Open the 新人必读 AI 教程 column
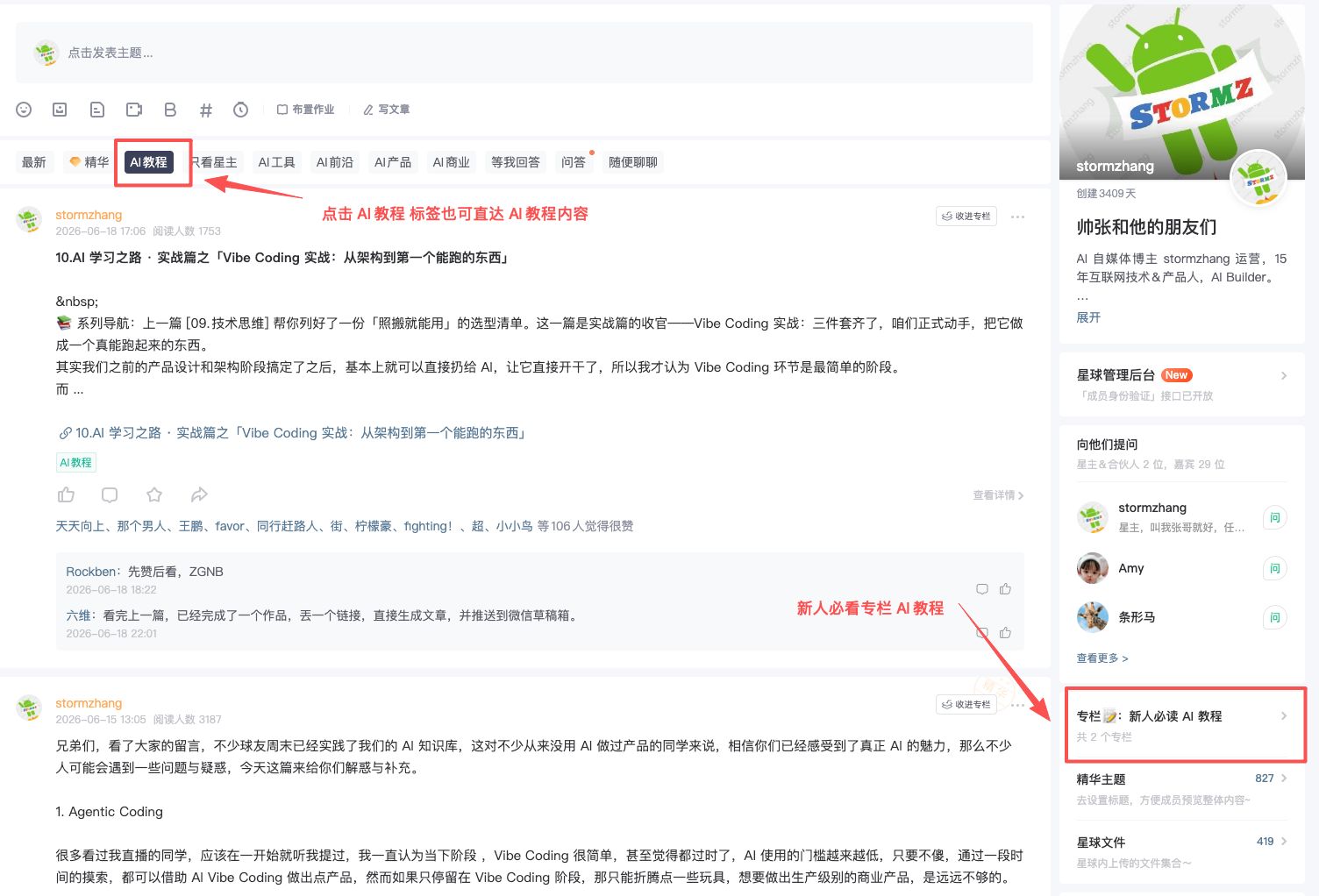 [1182, 726]
